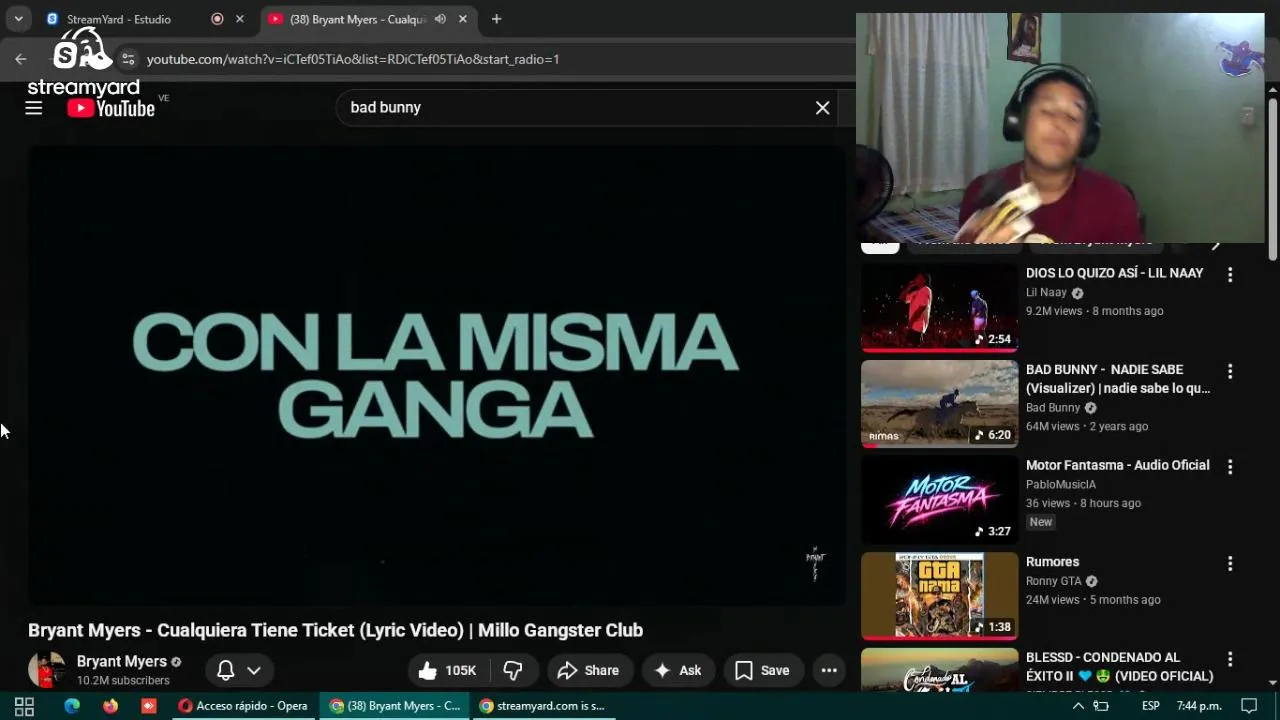Click the page vertical scrollbar
Screen dimensions: 1280x720
coord(1272,180)
